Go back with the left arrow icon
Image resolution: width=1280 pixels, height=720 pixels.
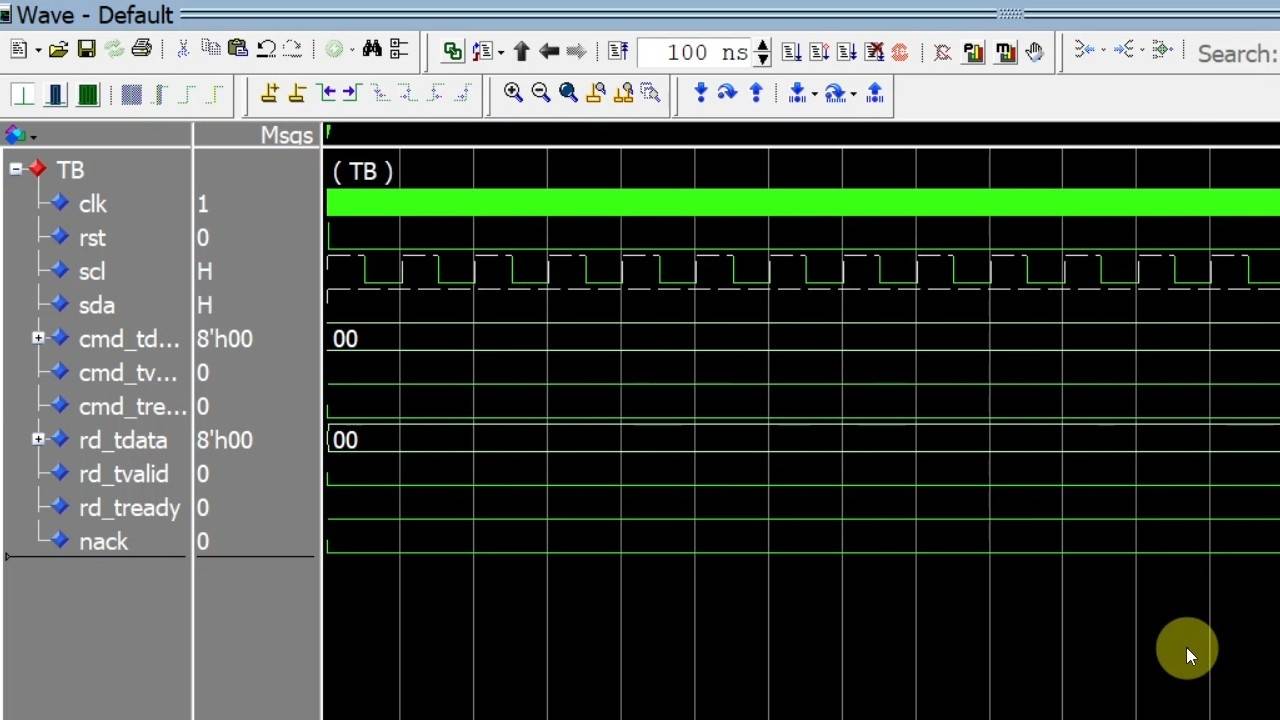pyautogui.click(x=548, y=51)
